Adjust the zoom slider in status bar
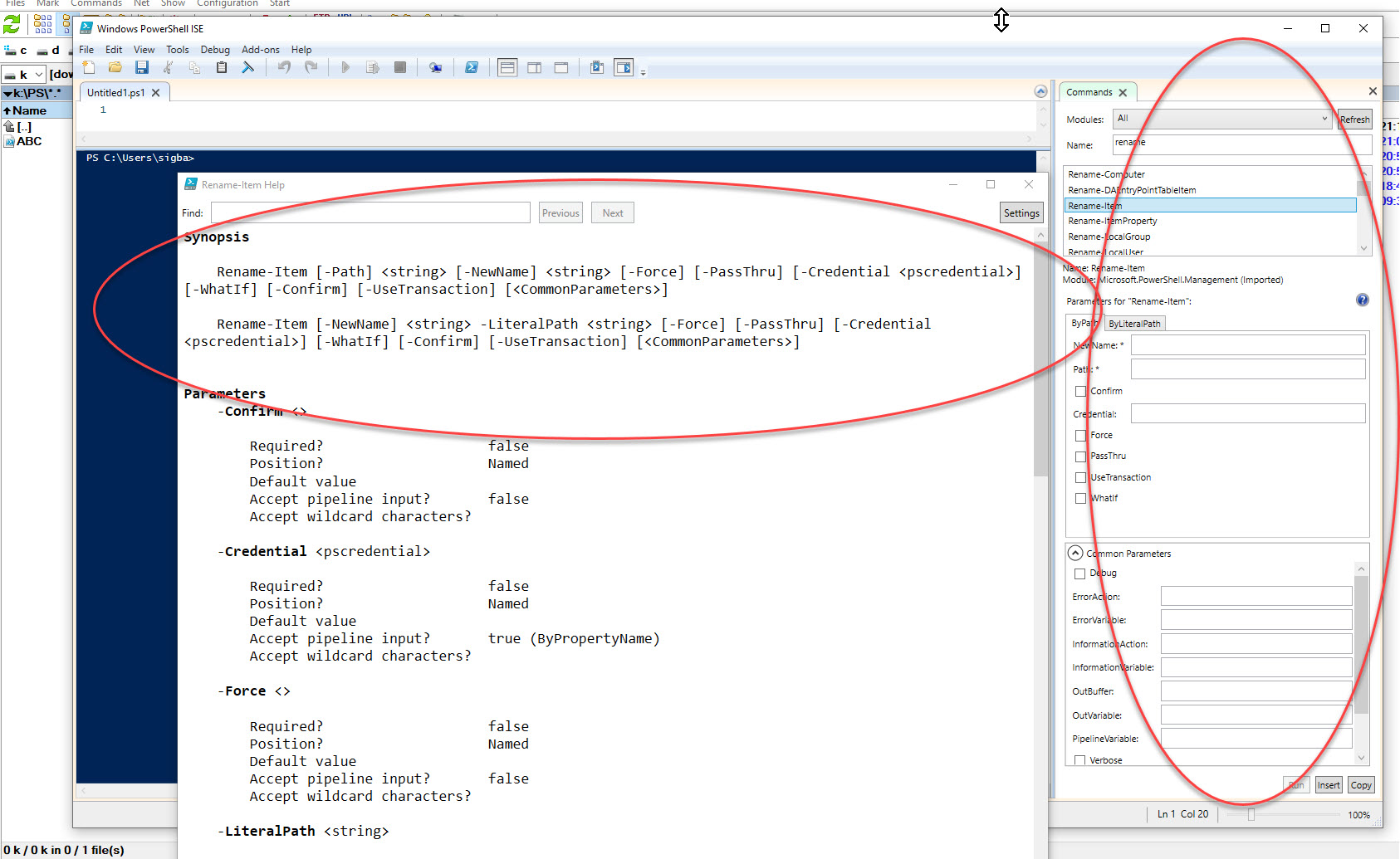Image resolution: width=1400 pixels, height=859 pixels. pyautogui.click(x=1251, y=815)
